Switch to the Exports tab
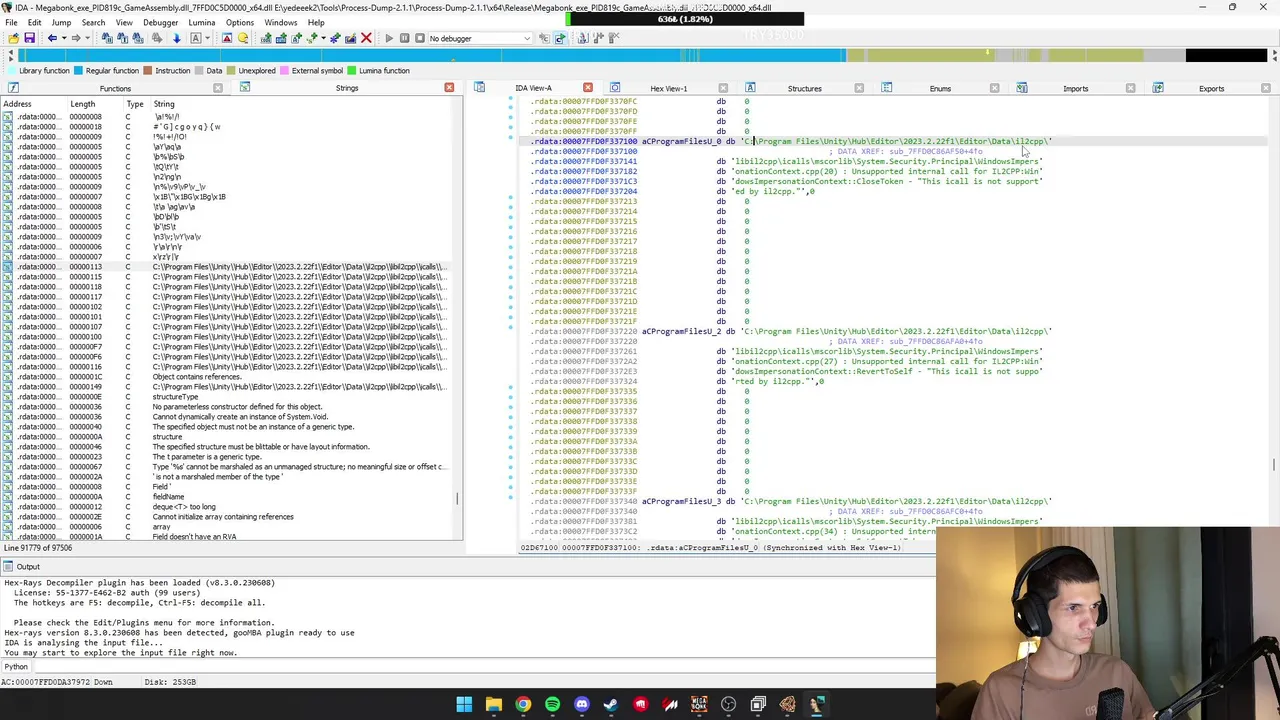This screenshot has height=720, width=1280. pos(1211,88)
